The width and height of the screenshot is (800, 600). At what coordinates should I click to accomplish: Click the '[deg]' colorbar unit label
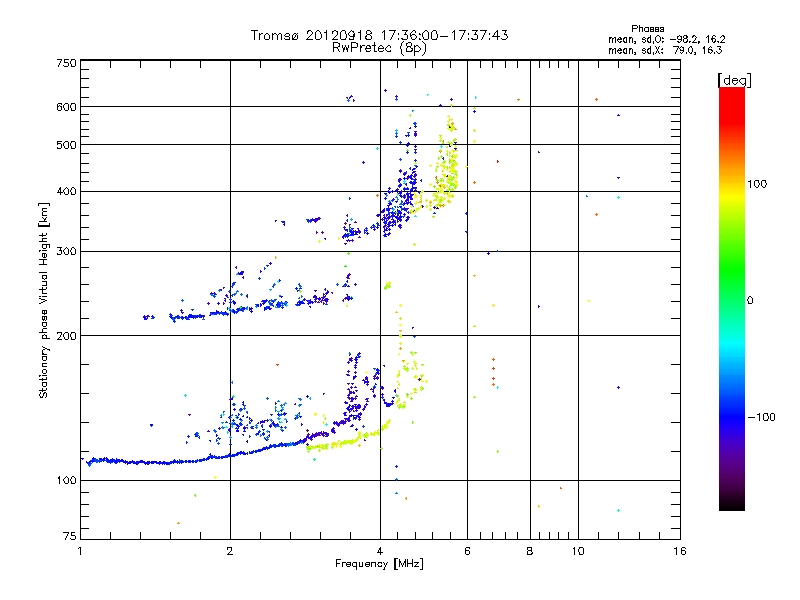pyautogui.click(x=734, y=80)
